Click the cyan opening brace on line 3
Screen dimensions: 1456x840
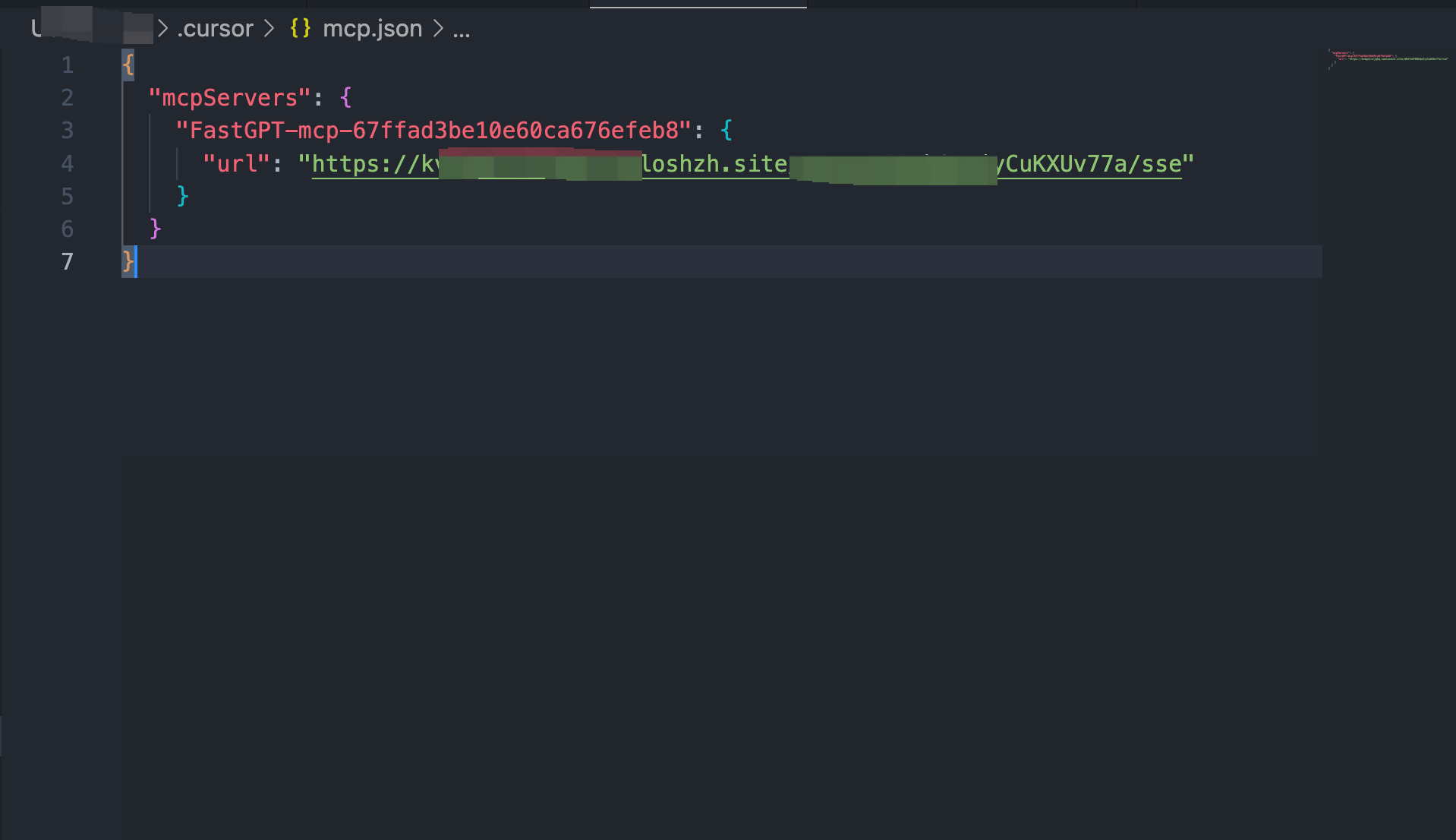point(726,131)
